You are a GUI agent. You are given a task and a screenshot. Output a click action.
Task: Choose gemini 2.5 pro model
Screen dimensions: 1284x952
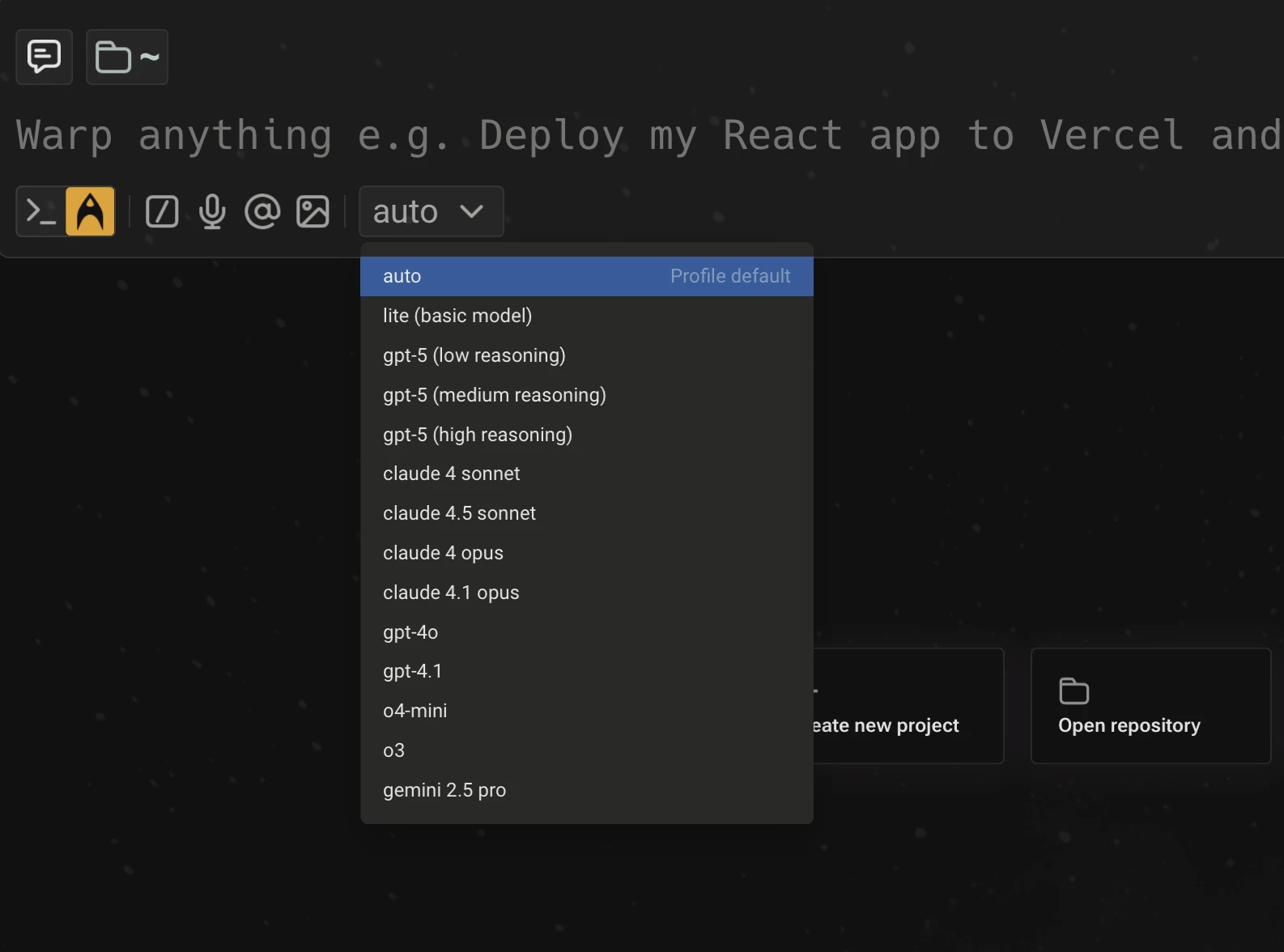444,790
